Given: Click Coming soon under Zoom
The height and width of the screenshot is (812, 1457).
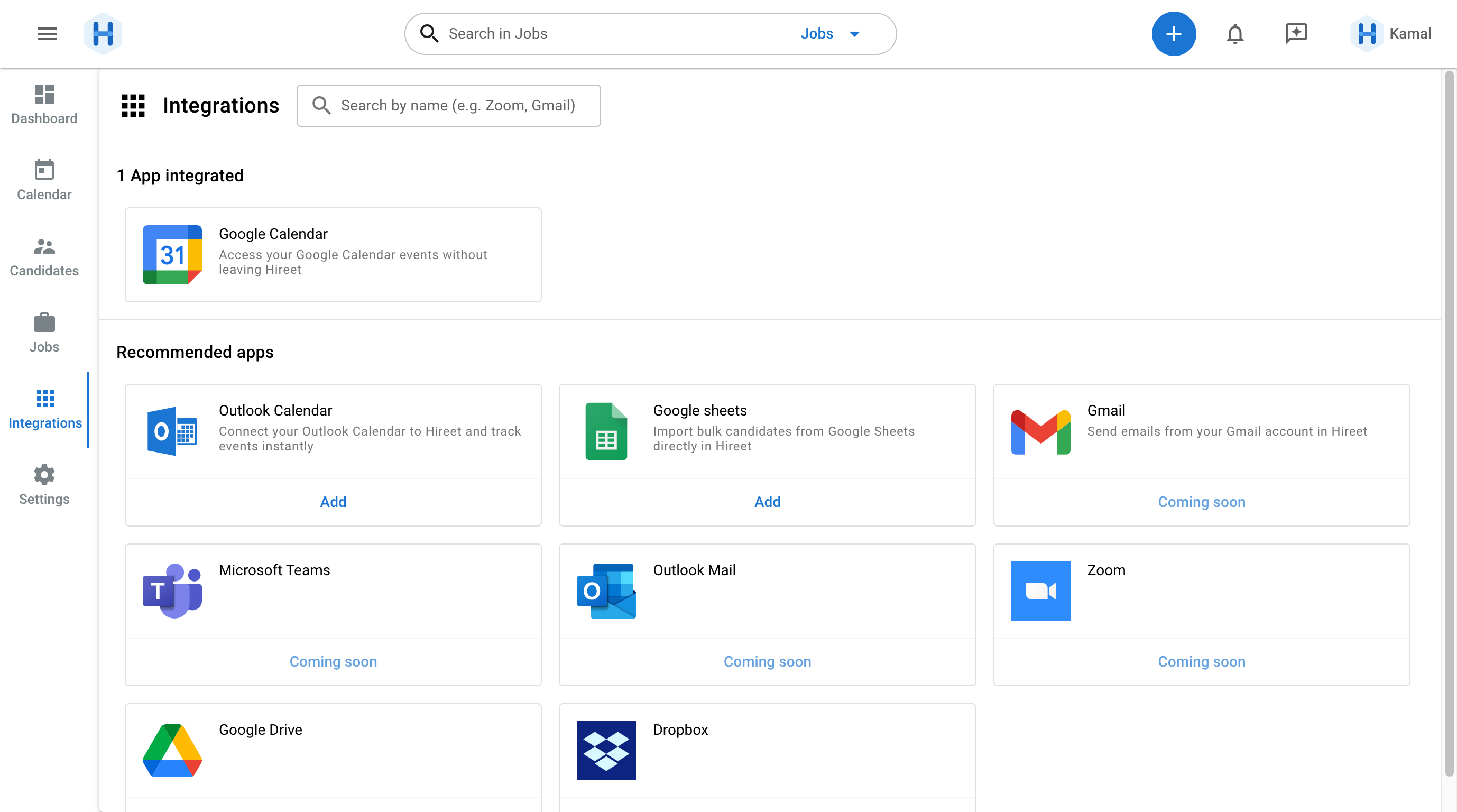Looking at the screenshot, I should point(1201,661).
